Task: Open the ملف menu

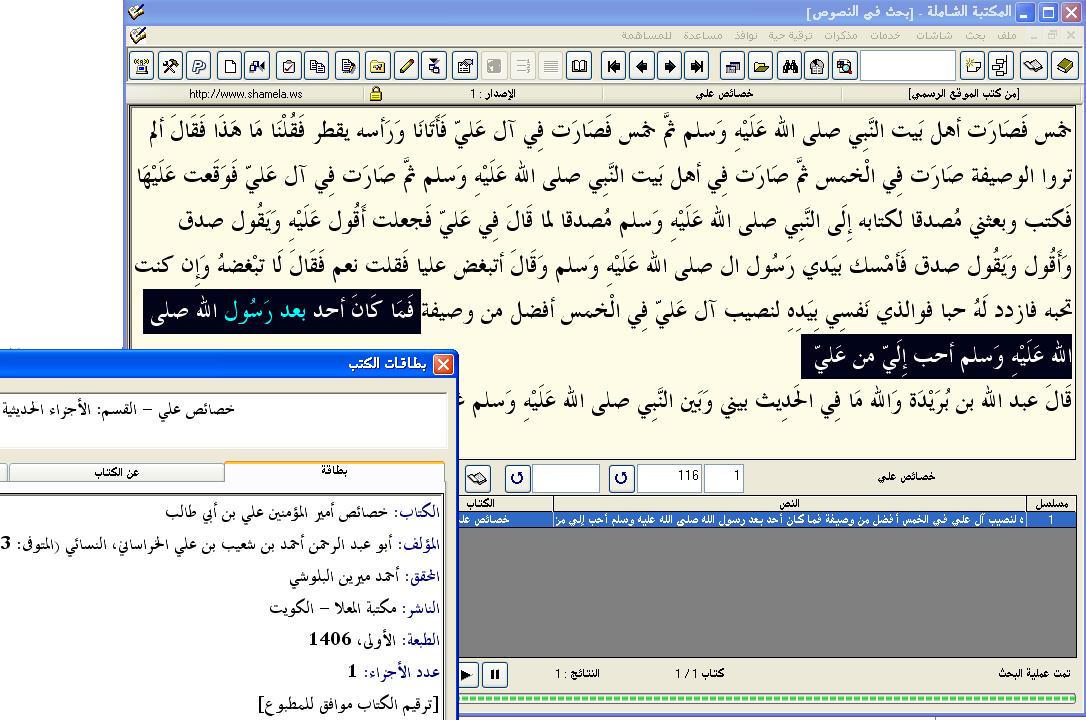Action: coord(1006,35)
